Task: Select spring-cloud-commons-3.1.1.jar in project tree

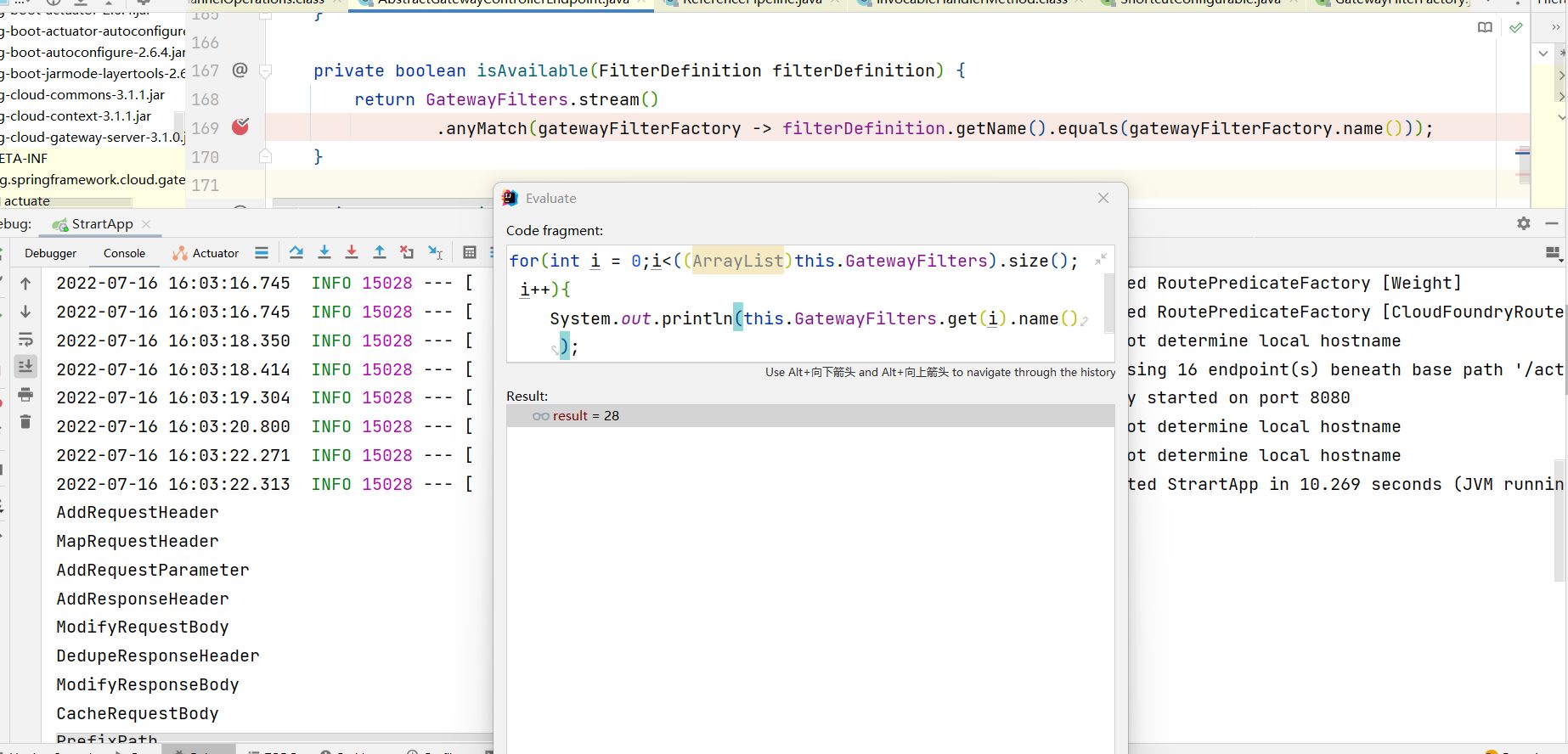Action: pyautogui.click(x=83, y=95)
